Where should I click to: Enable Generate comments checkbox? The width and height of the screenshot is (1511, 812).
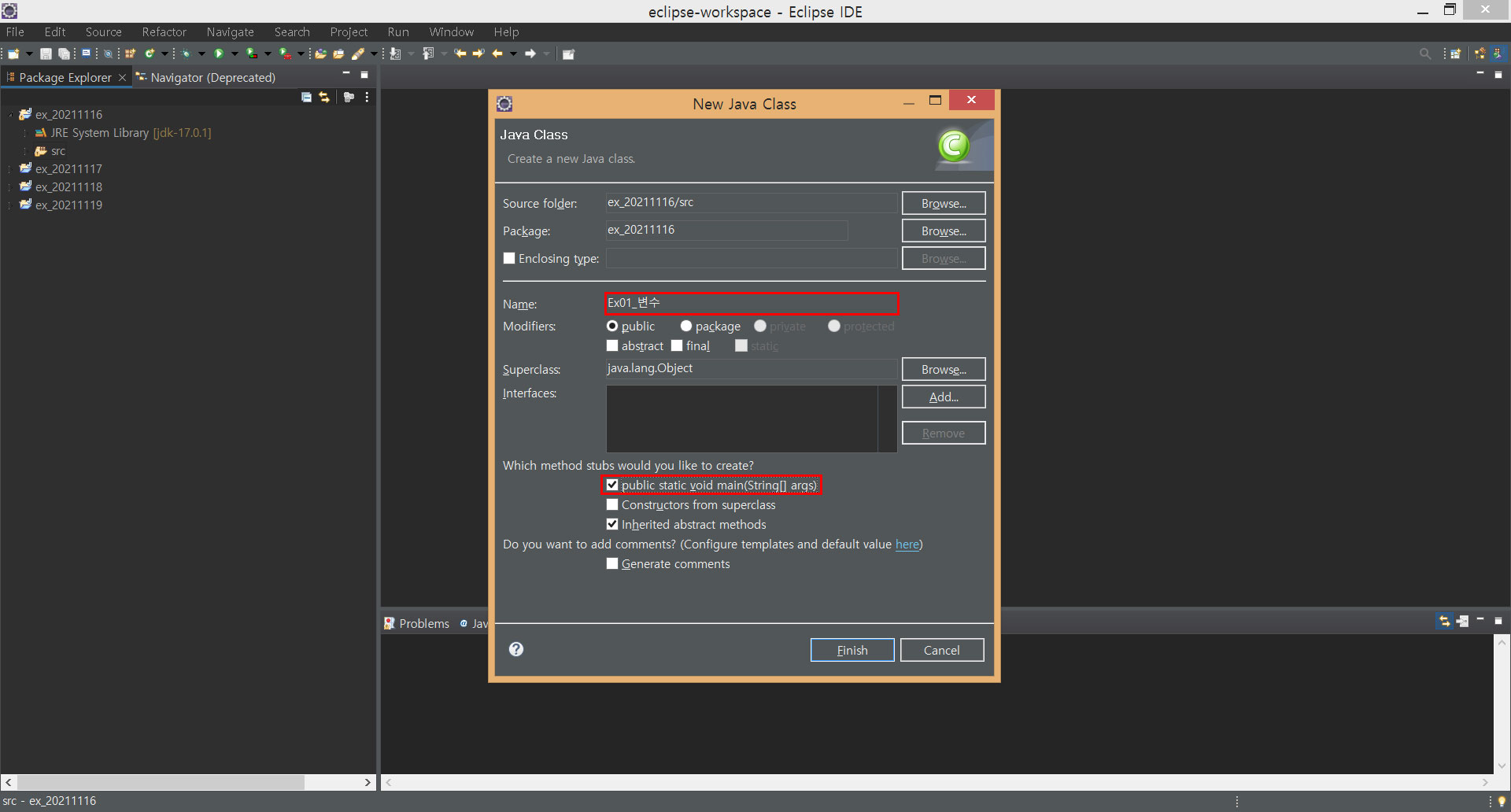point(612,563)
